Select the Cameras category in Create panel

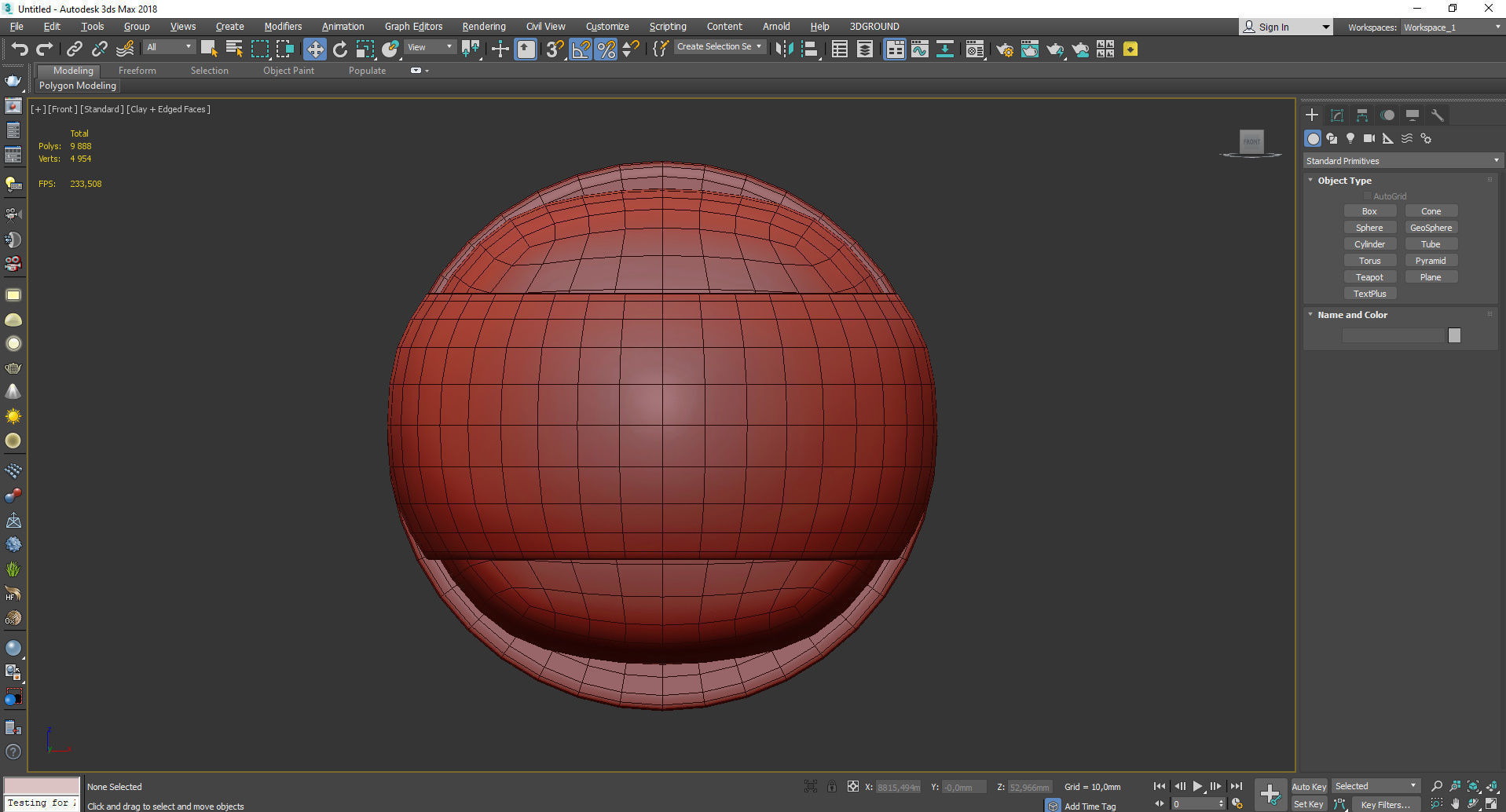coord(1369,138)
